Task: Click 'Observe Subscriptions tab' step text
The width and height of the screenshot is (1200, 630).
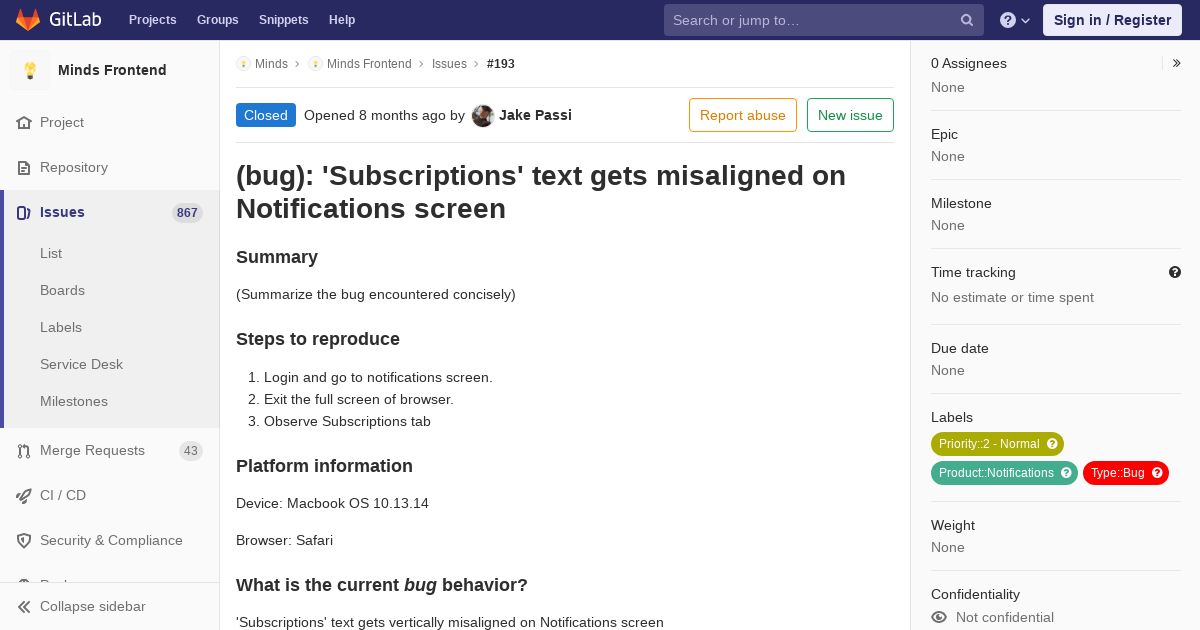Action: pos(347,421)
